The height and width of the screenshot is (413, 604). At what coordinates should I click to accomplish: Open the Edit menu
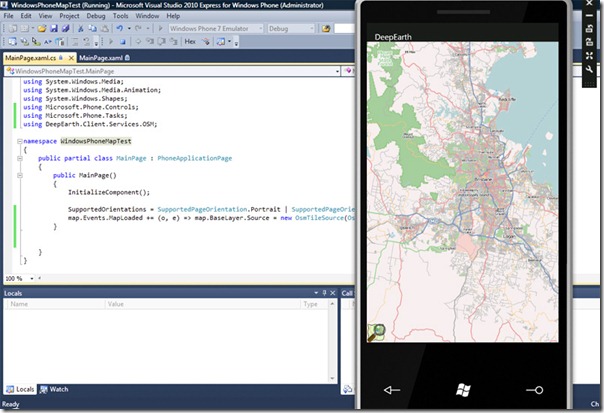tap(26, 16)
